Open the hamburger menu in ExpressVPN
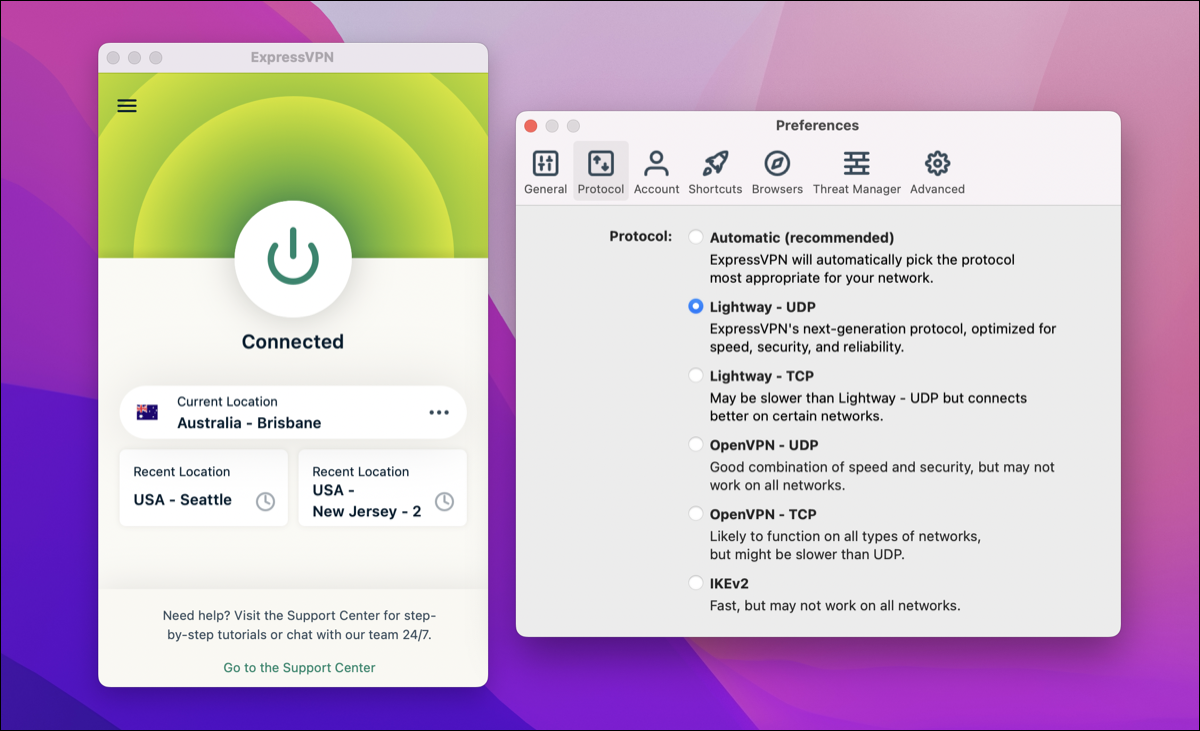This screenshot has height=731, width=1200. pyautogui.click(x=127, y=106)
